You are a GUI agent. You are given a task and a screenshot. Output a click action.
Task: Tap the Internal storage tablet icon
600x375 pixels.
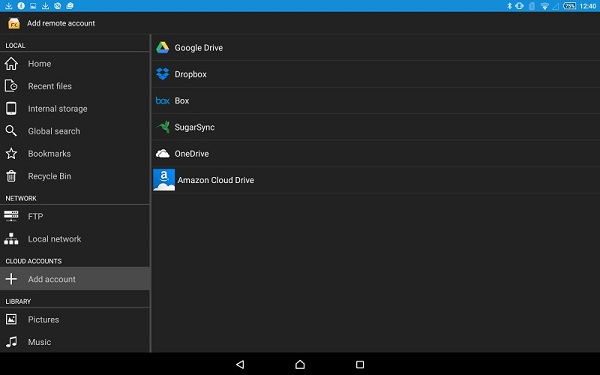[x=11, y=109]
